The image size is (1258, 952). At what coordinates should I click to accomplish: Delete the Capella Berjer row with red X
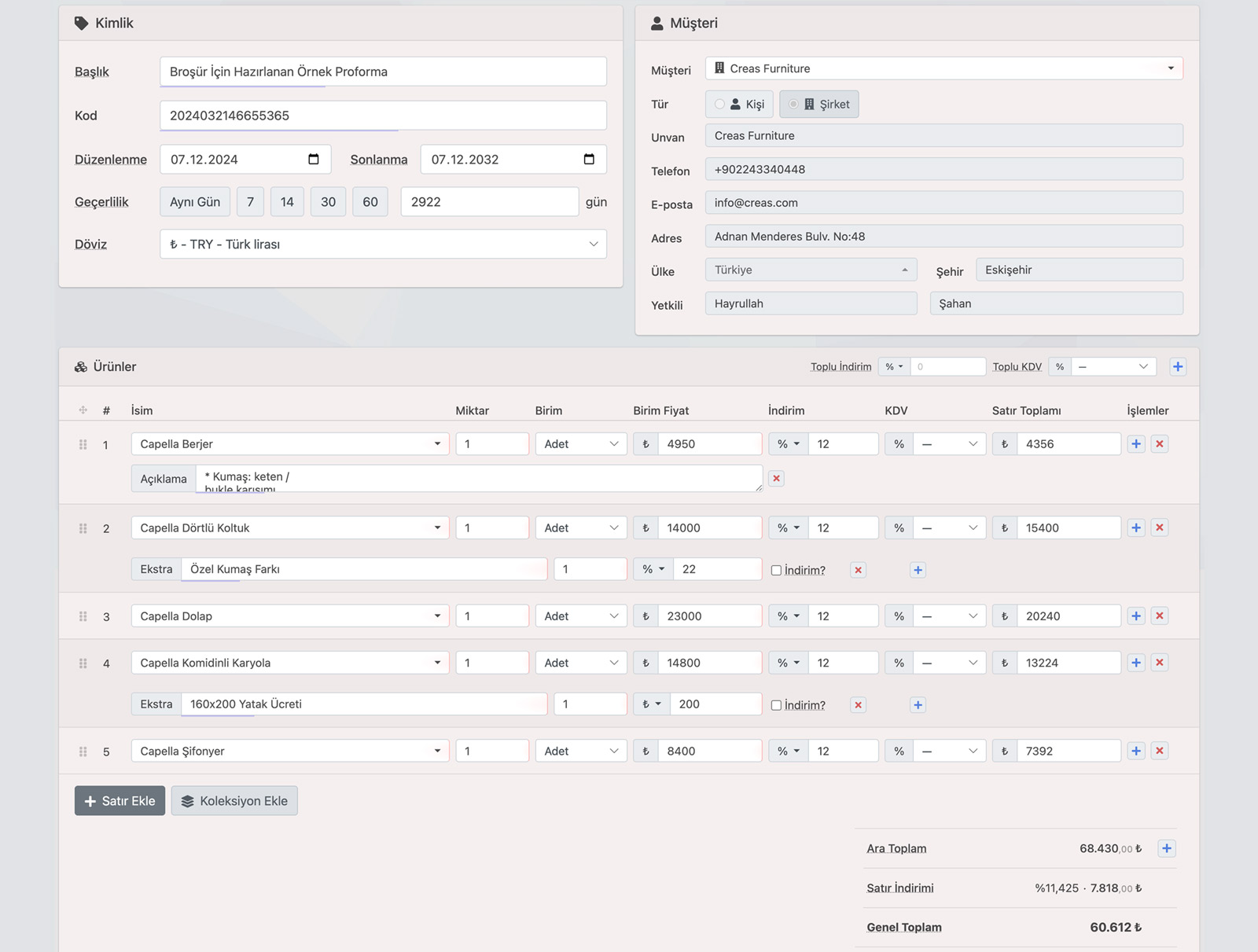[1159, 444]
